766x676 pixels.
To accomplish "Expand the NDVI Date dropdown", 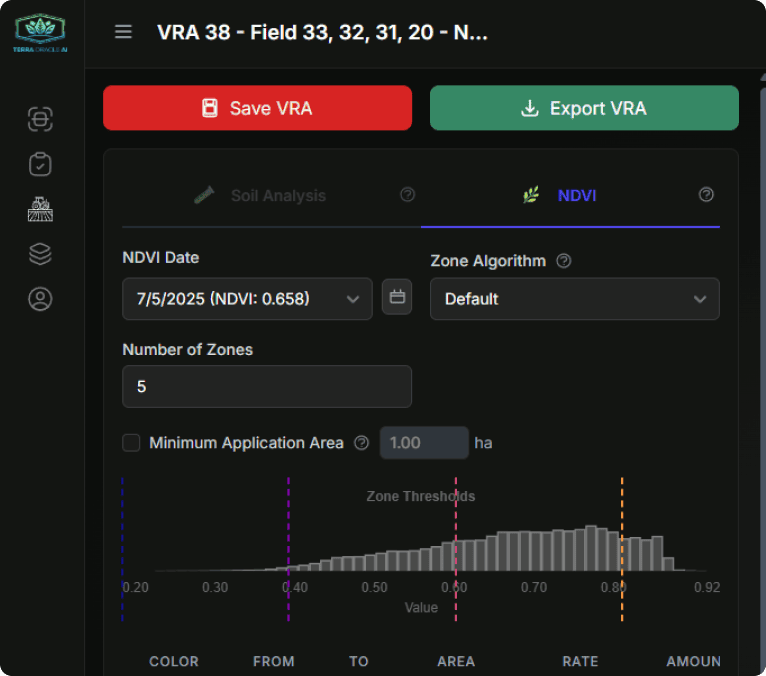I will (247, 299).
